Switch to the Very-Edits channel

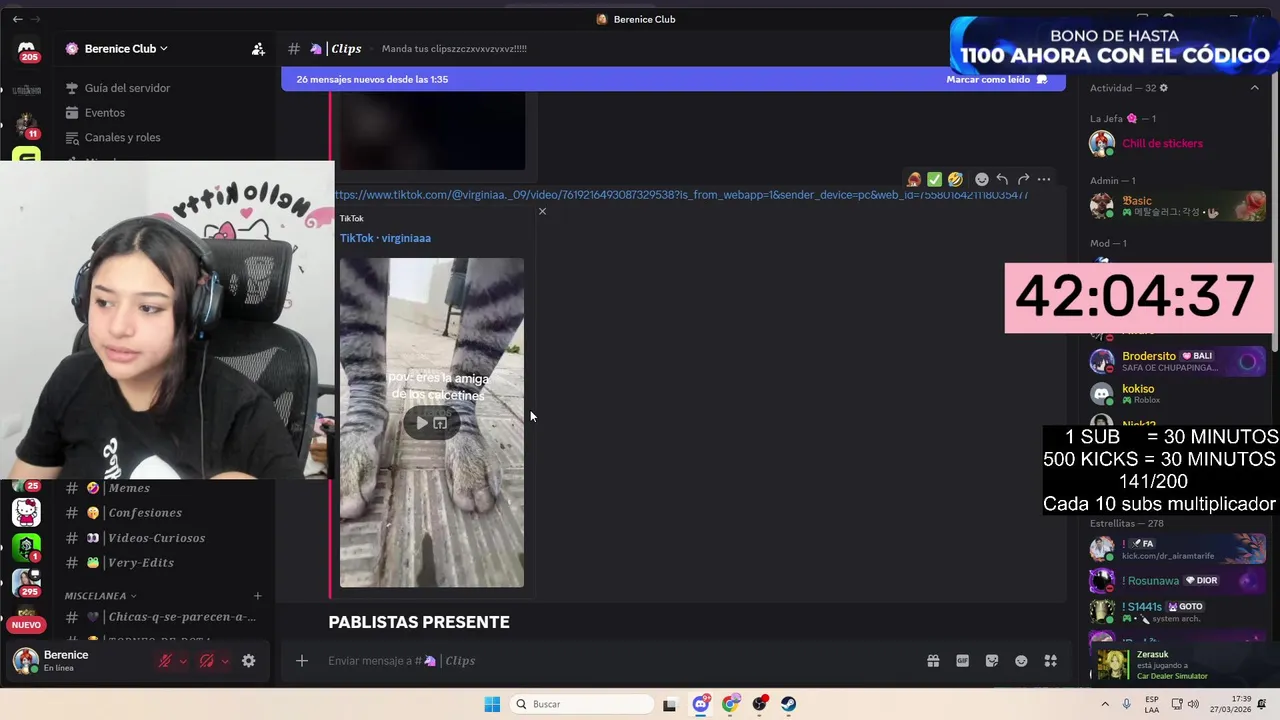(x=141, y=563)
